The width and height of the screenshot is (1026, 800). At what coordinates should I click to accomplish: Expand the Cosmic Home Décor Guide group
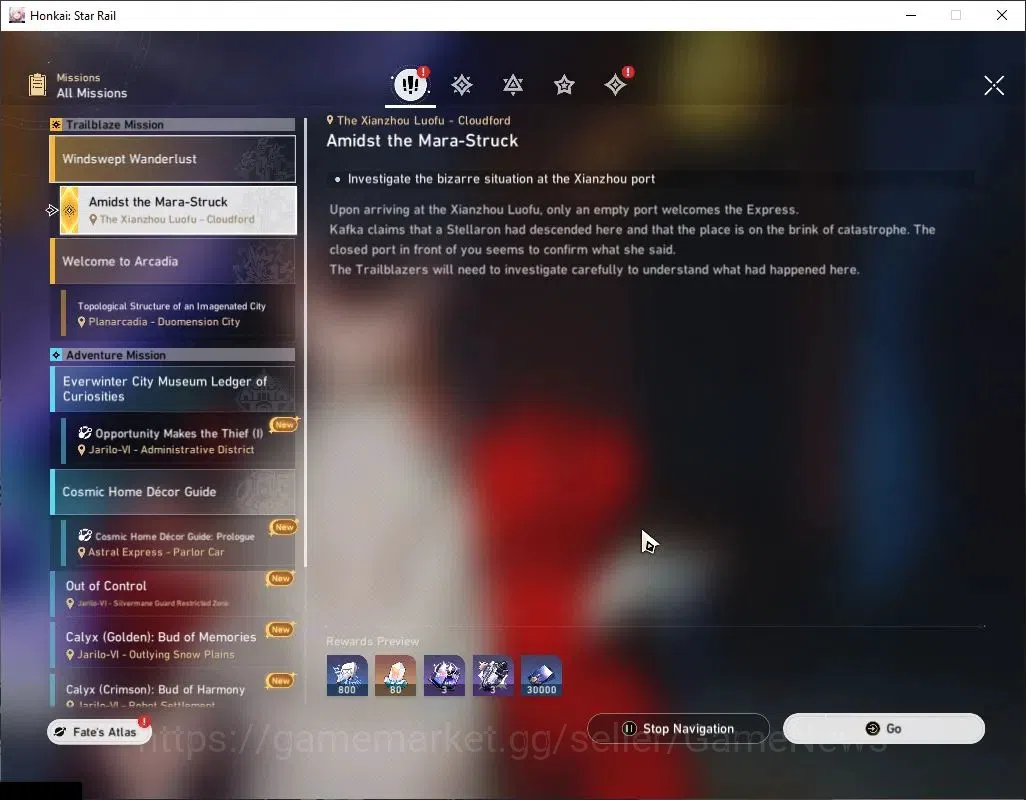tap(173, 492)
